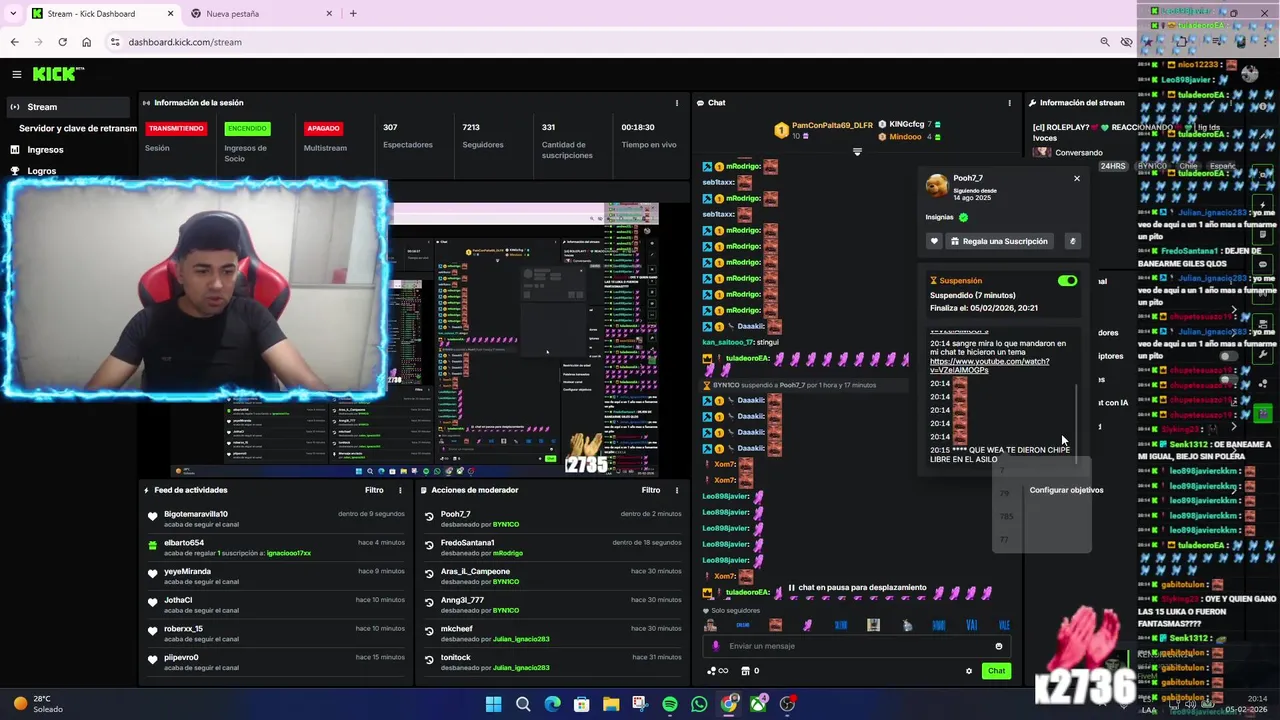Click the shop icon with count 0

749,671
